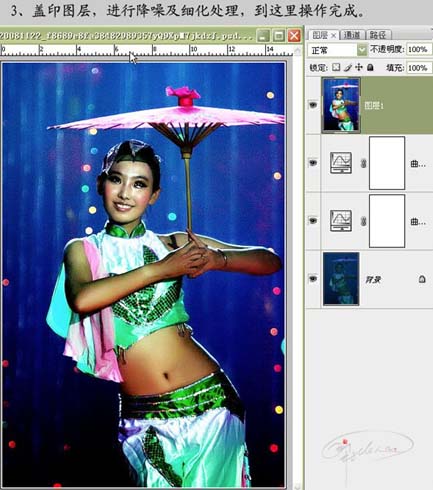Toggle lock transparent pixels icon

pos(336,67)
